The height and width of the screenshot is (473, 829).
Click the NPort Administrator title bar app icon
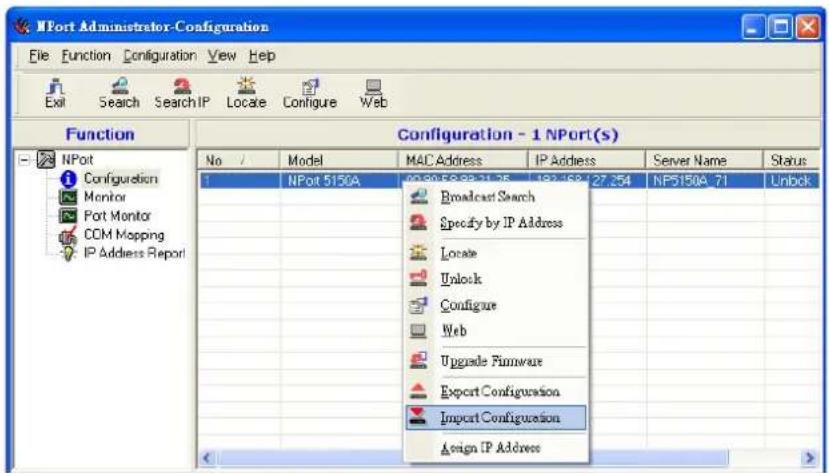point(22,26)
